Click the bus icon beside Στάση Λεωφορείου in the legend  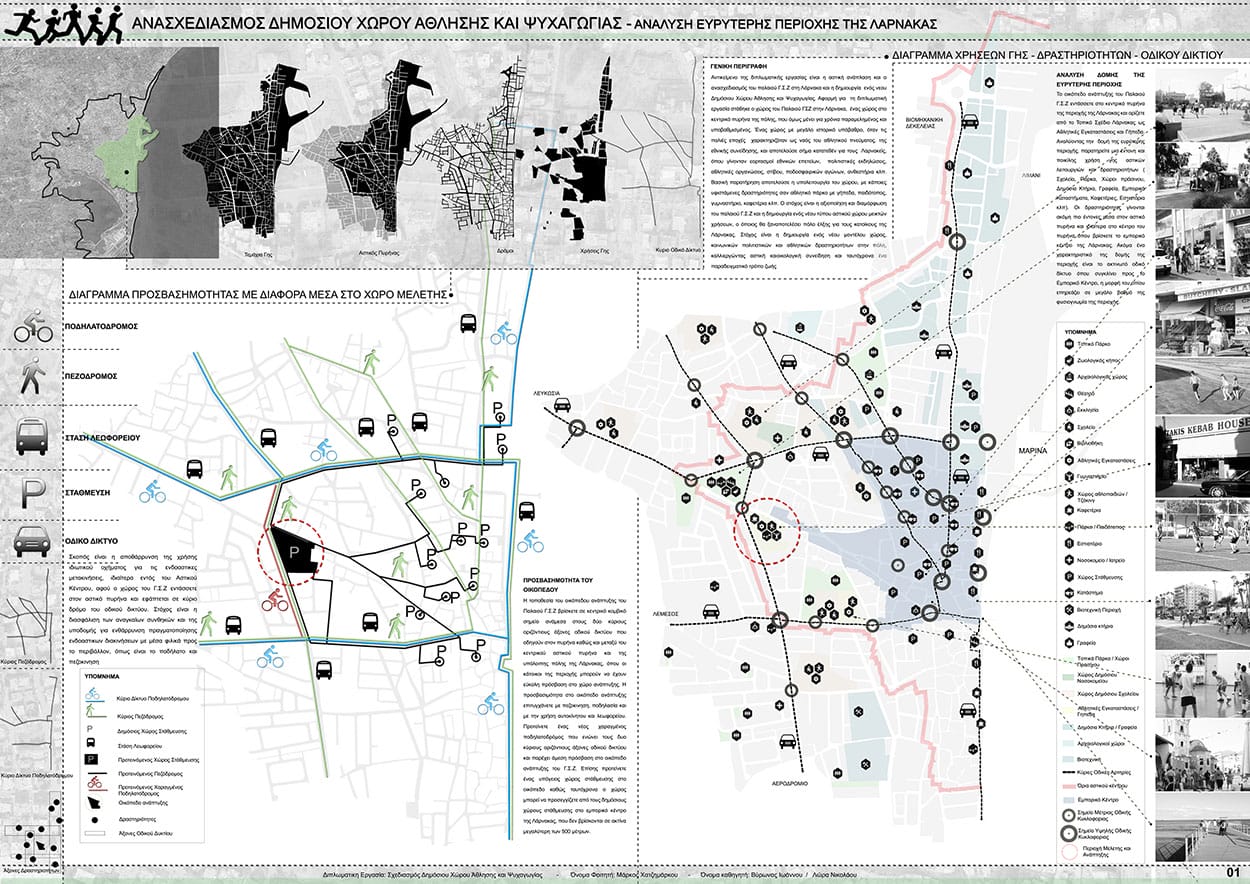[91, 743]
